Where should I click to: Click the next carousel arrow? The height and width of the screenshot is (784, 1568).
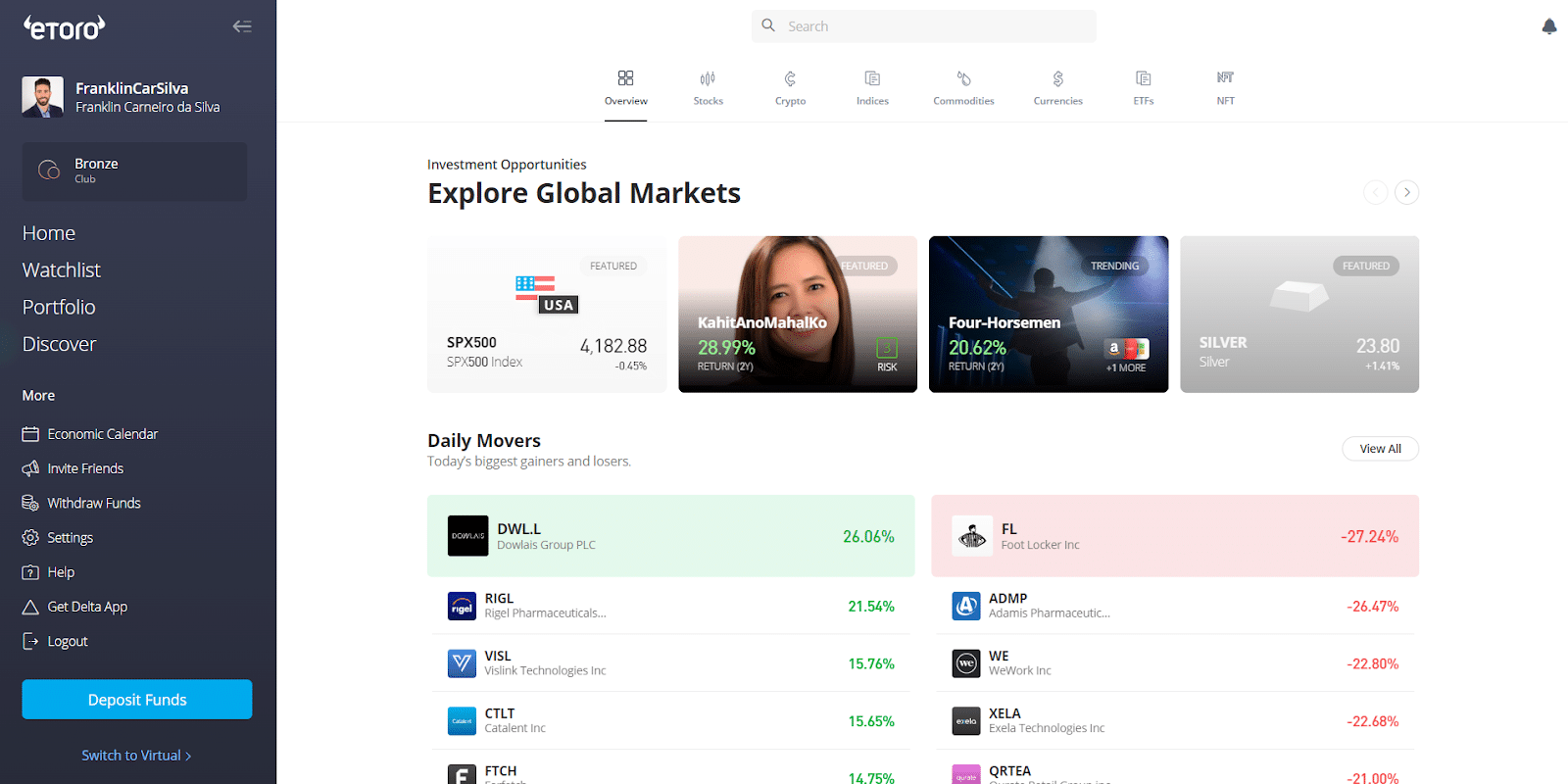(1407, 192)
